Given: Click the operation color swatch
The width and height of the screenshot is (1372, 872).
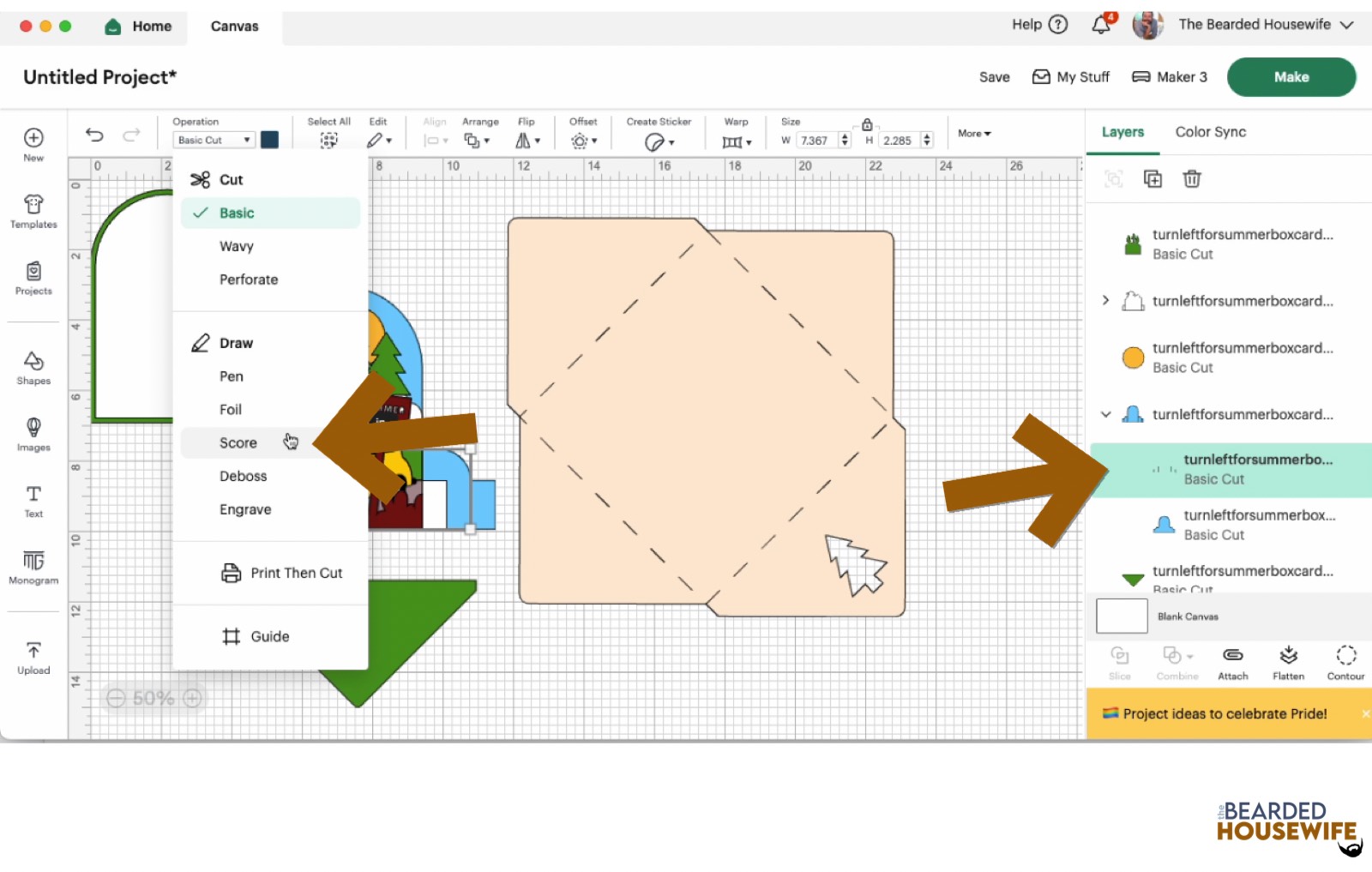Looking at the screenshot, I should tap(269, 140).
